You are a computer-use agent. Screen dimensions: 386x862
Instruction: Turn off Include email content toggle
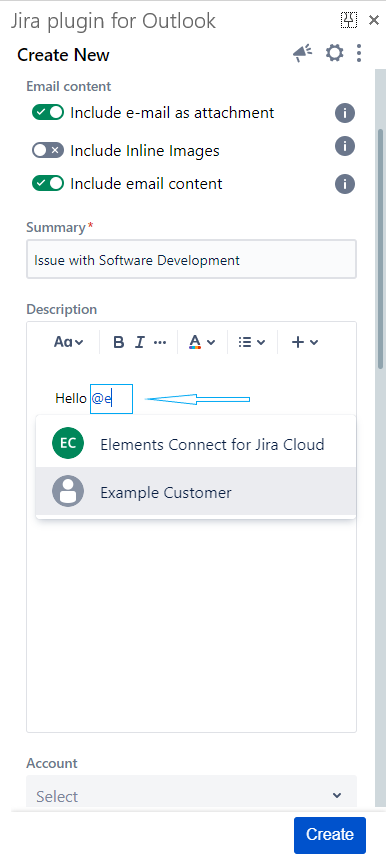coord(48,183)
